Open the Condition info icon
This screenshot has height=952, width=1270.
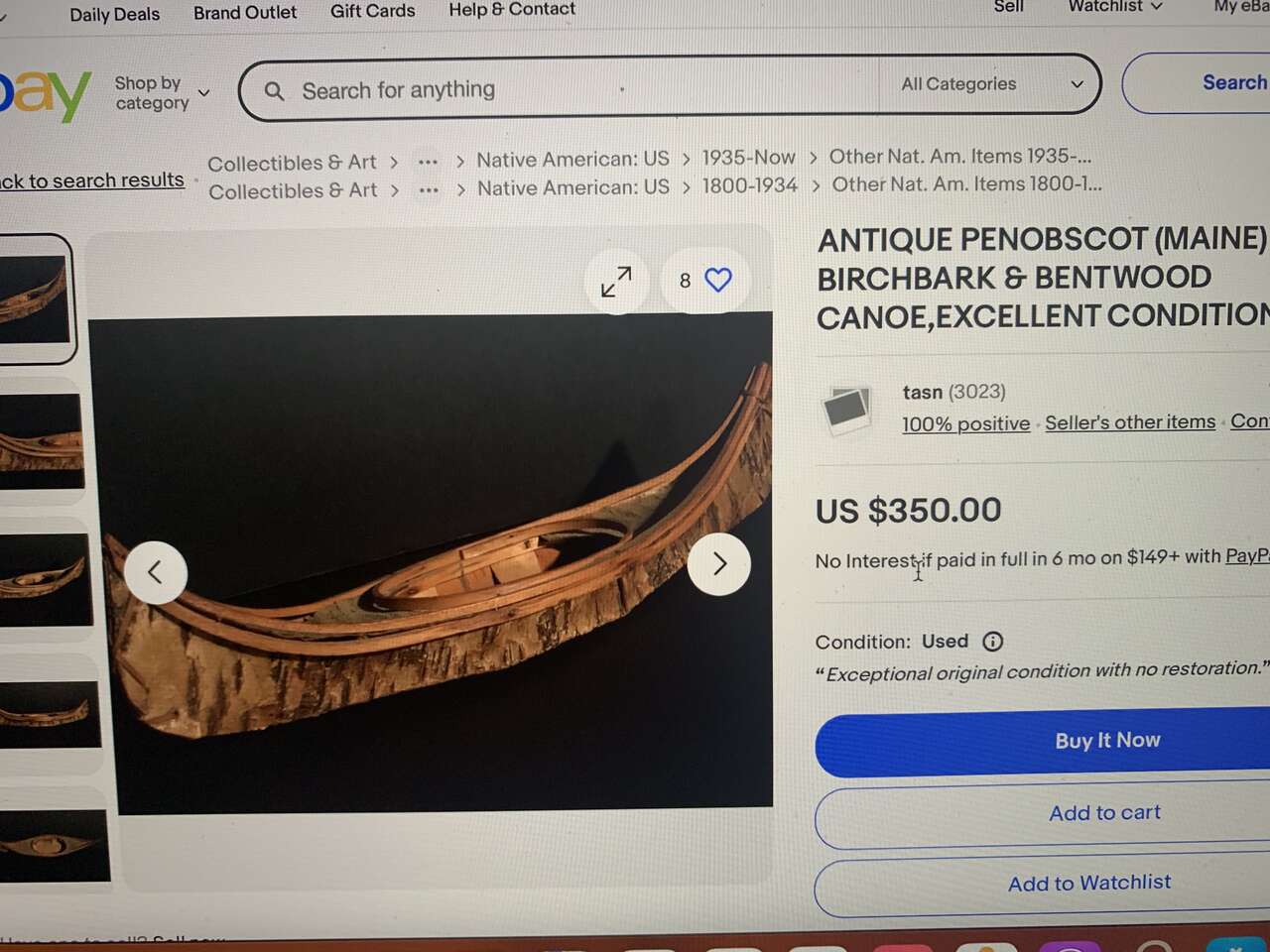[992, 642]
